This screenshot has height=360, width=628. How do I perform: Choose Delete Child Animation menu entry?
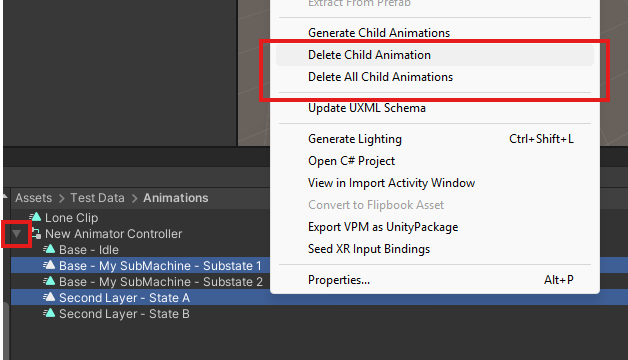[x=435, y=55]
